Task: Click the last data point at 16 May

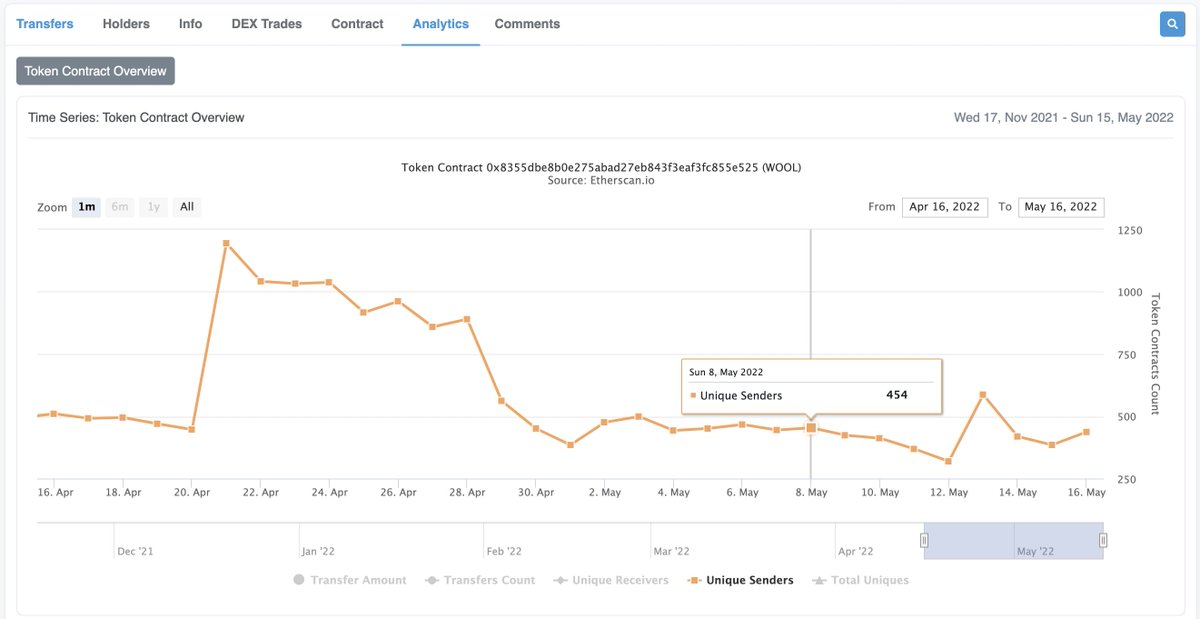Action: (1086, 432)
